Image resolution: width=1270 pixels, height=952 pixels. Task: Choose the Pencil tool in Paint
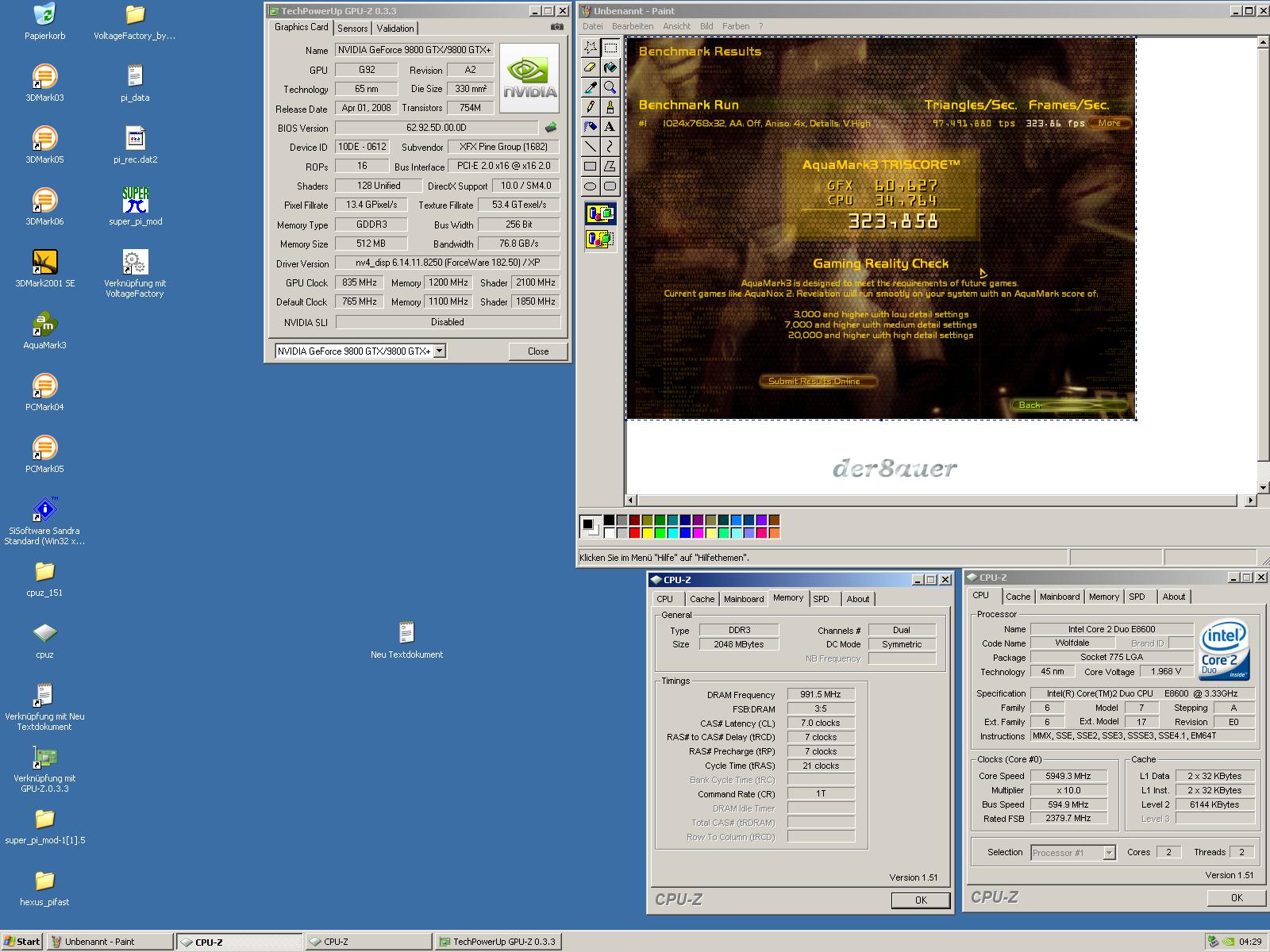coord(591,107)
